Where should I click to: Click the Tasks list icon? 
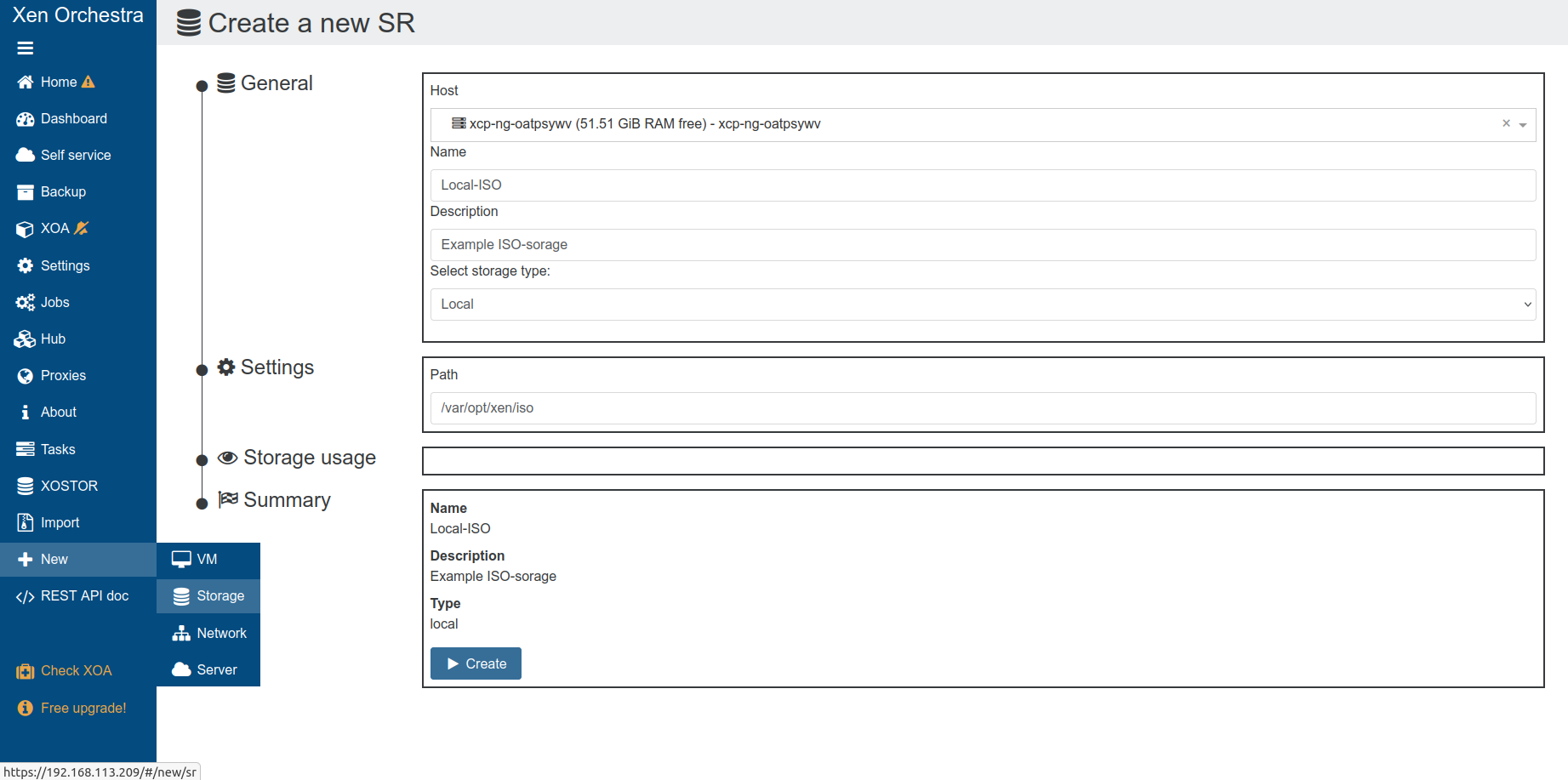click(26, 449)
